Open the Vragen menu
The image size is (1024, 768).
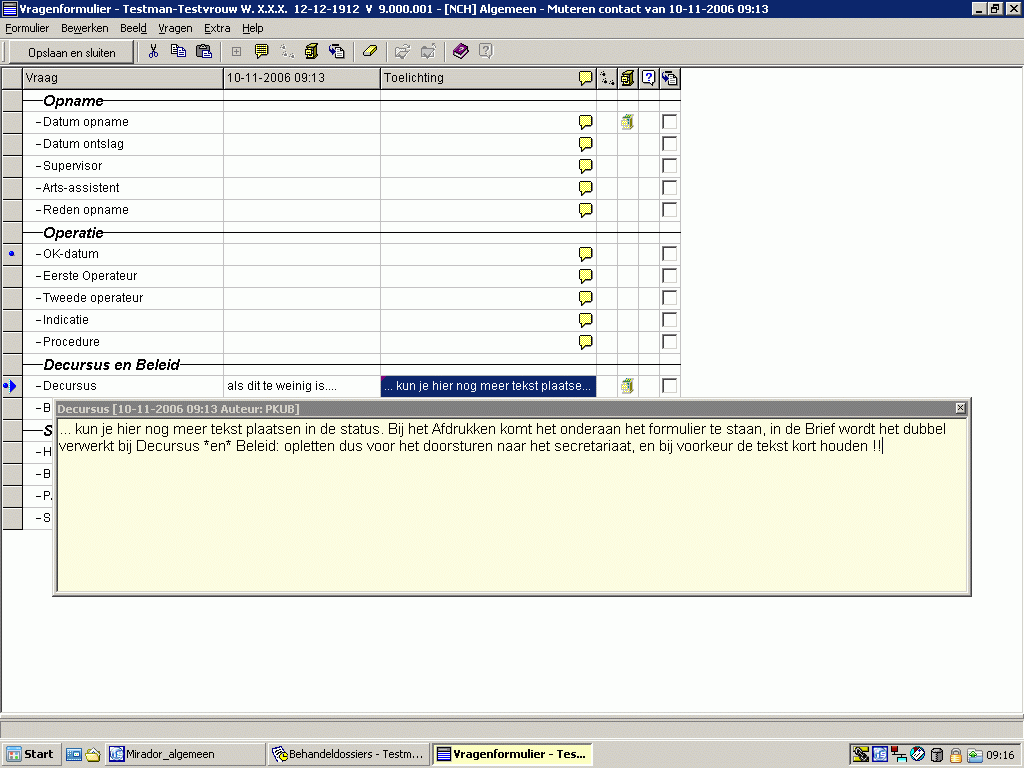pos(175,28)
